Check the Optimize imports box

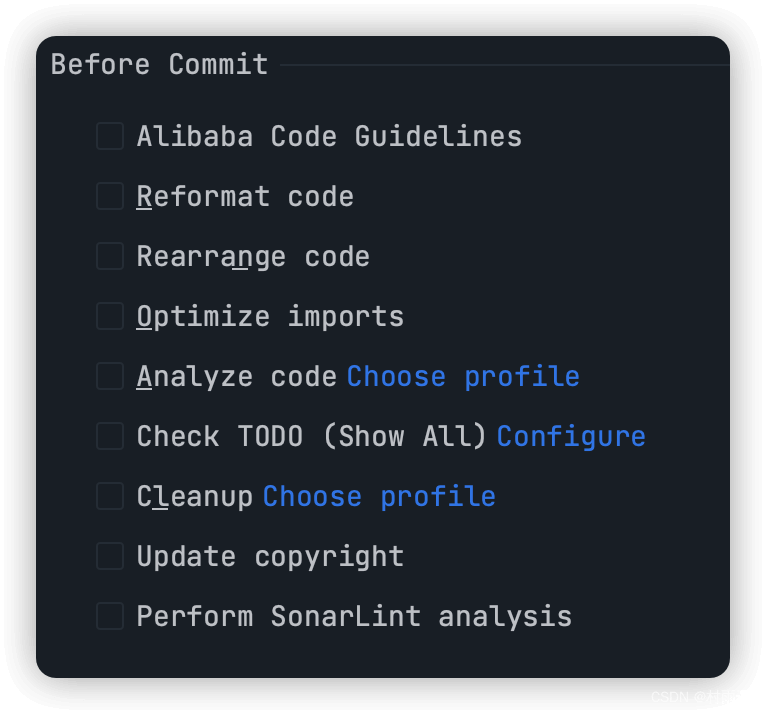[110, 316]
